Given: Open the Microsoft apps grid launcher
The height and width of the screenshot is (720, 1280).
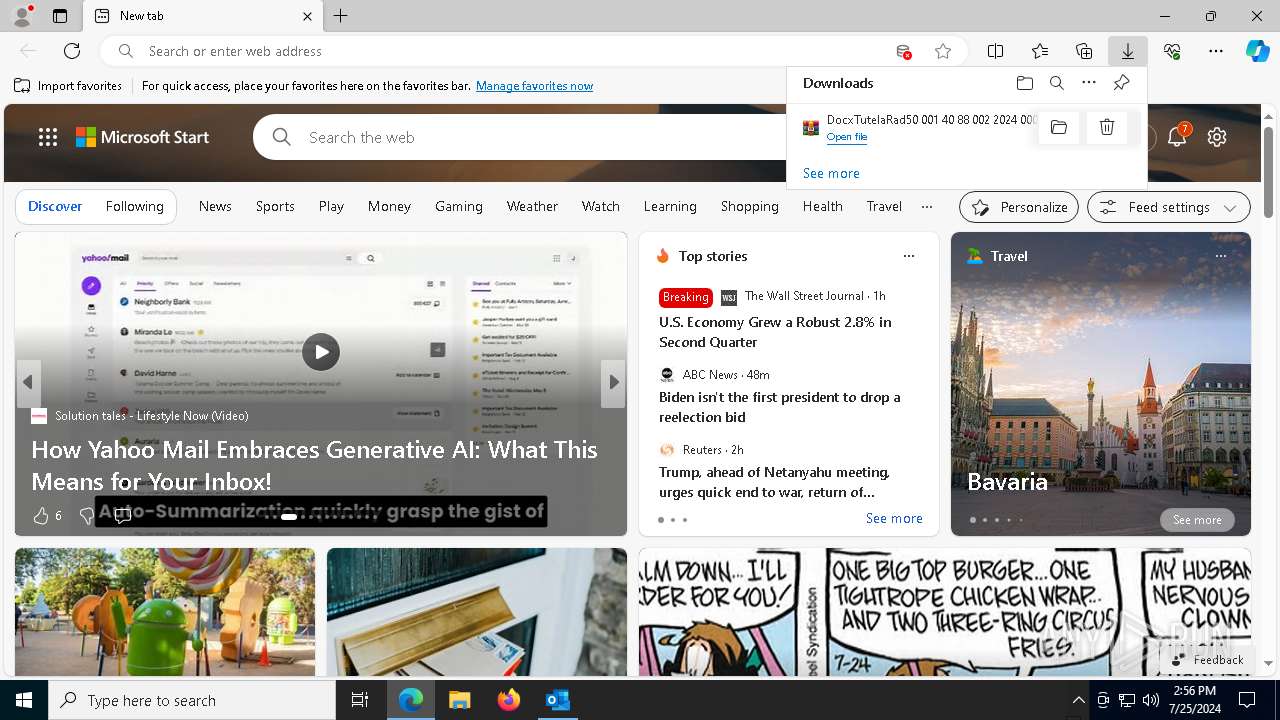Looking at the screenshot, I should pyautogui.click(x=48, y=137).
